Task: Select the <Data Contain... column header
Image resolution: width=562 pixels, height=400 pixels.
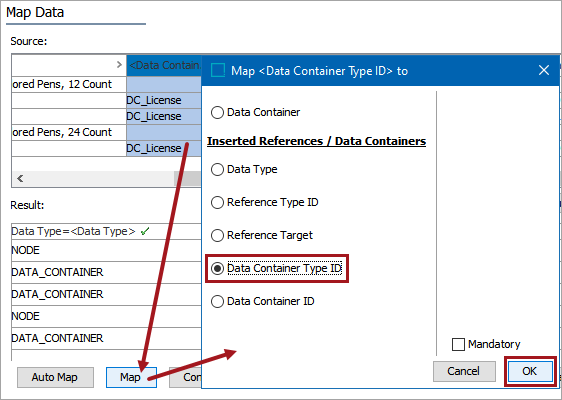Action: (x=164, y=65)
